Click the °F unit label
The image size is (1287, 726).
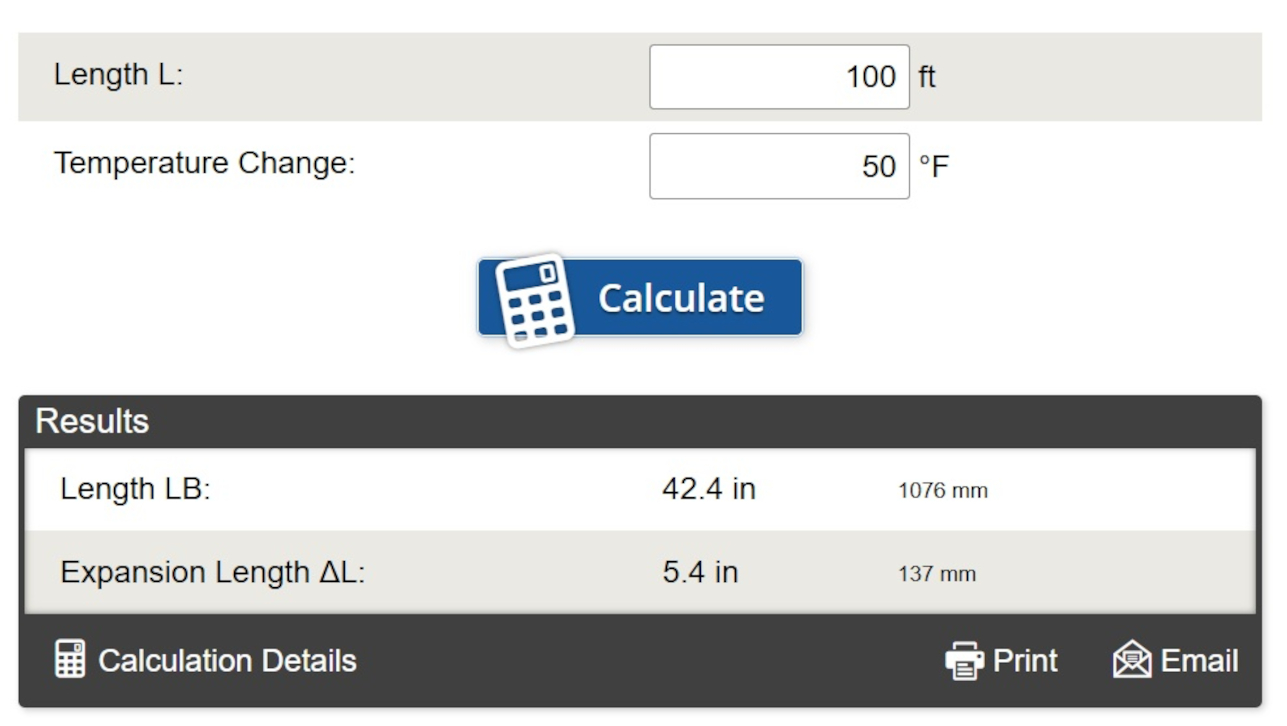tap(933, 166)
